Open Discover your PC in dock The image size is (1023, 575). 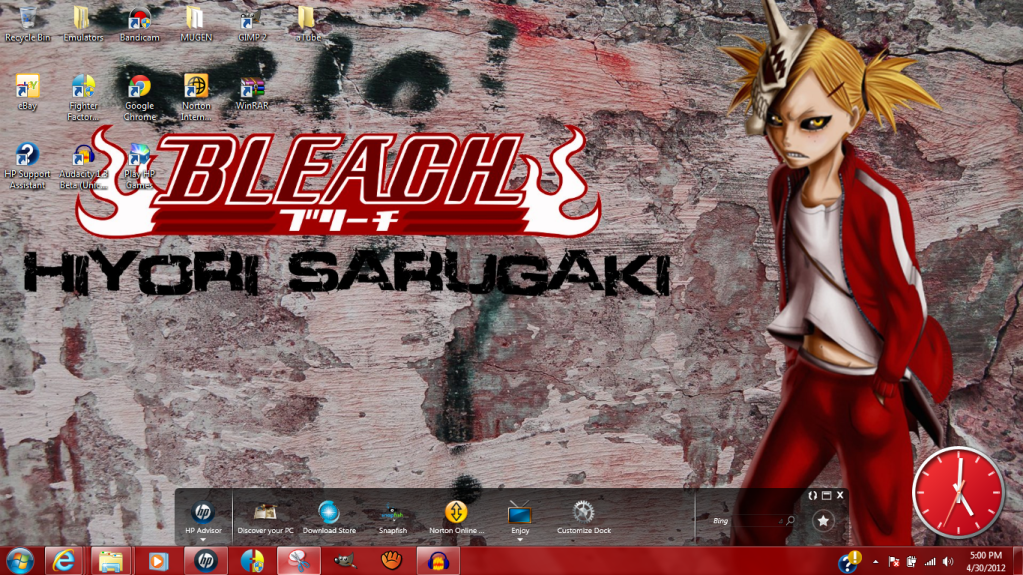coord(265,518)
